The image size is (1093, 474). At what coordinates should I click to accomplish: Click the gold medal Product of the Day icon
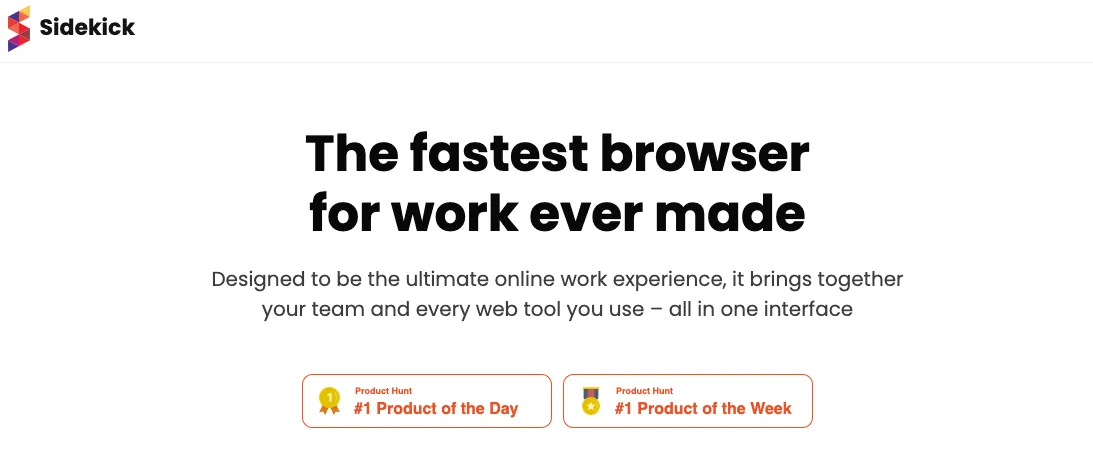329,401
